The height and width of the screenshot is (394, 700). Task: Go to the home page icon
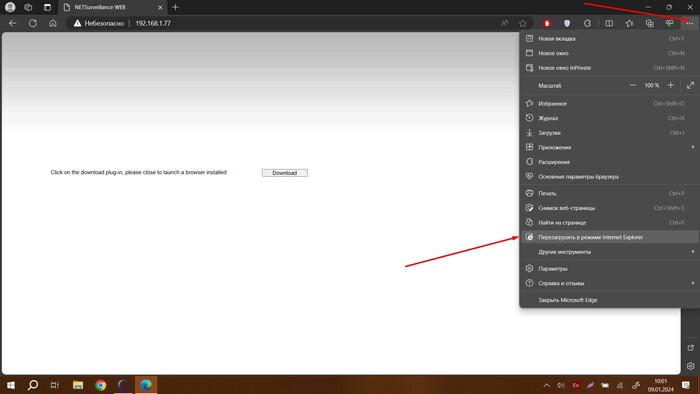click(53, 23)
